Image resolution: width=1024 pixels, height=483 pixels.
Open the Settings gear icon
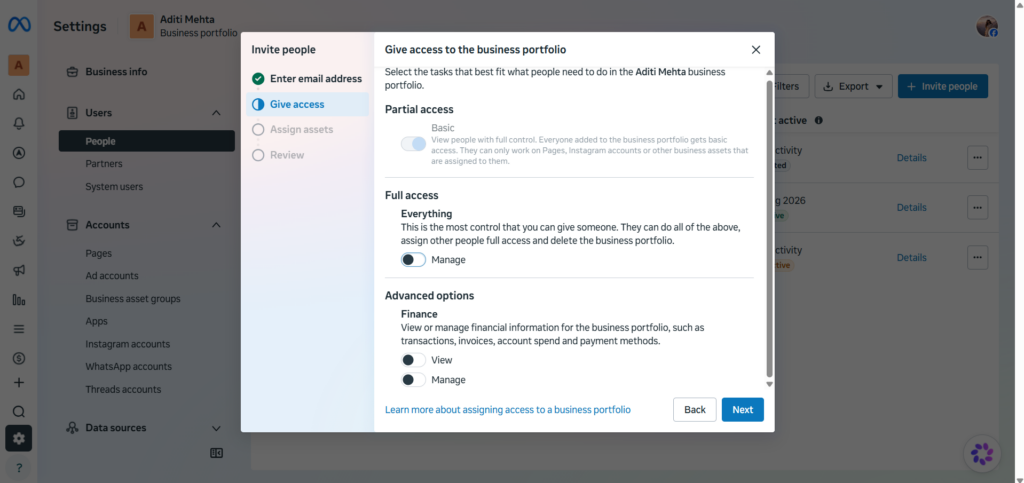pos(18,439)
